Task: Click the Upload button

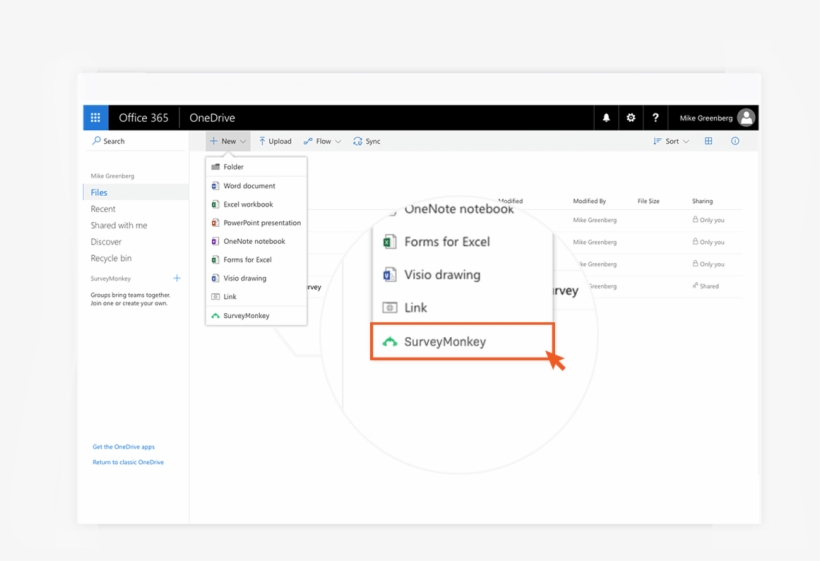Action: point(275,141)
